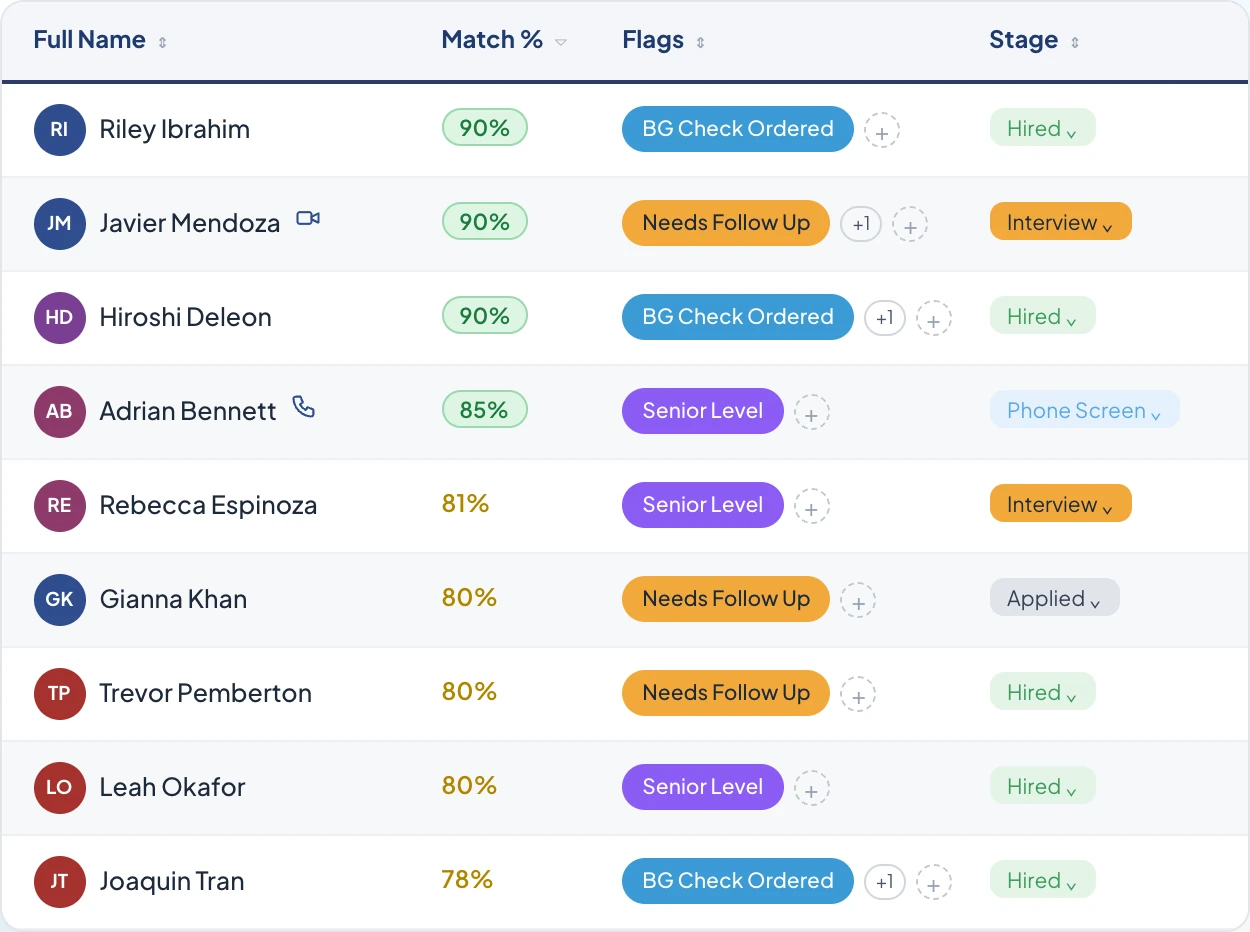Image resolution: width=1250 pixels, height=932 pixels.
Task: Open Gianna Khan's Applied stage dropdown
Action: [x=1055, y=598]
